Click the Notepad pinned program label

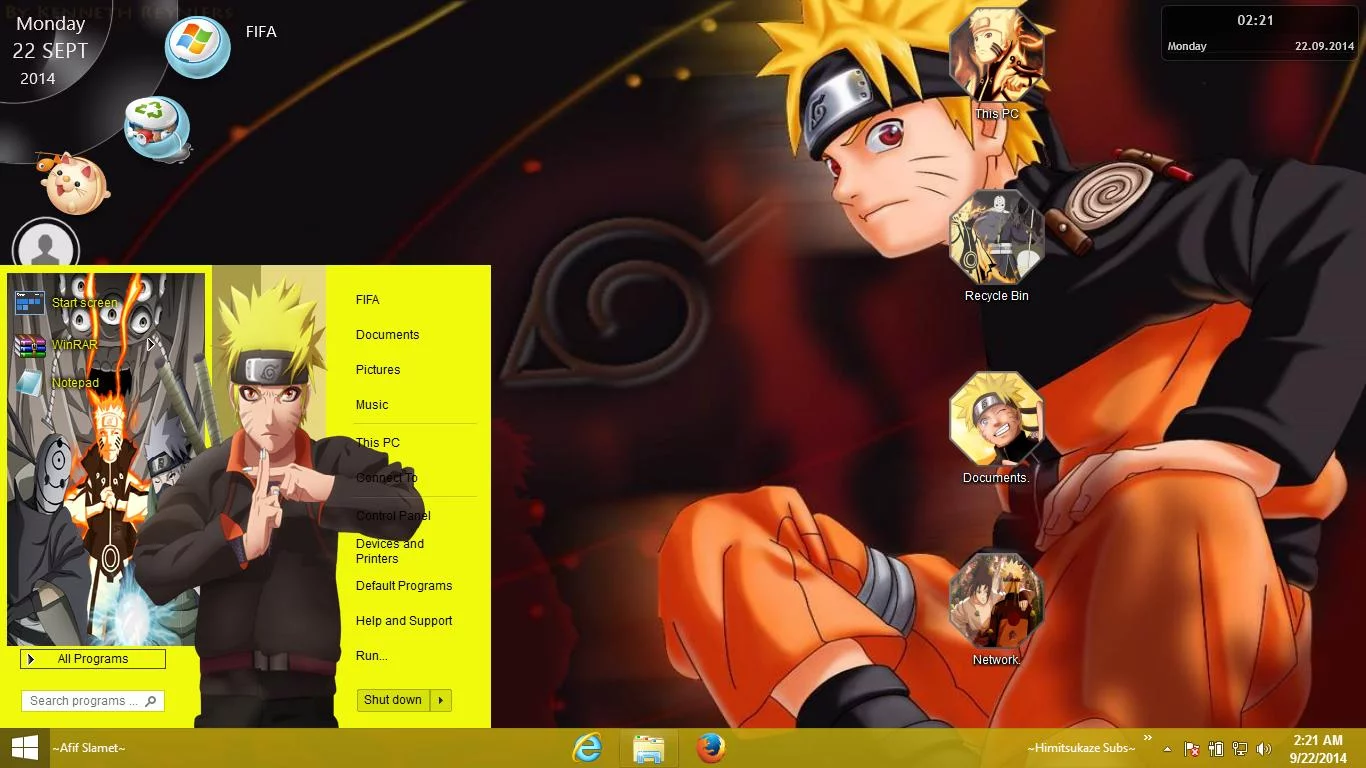click(x=75, y=383)
